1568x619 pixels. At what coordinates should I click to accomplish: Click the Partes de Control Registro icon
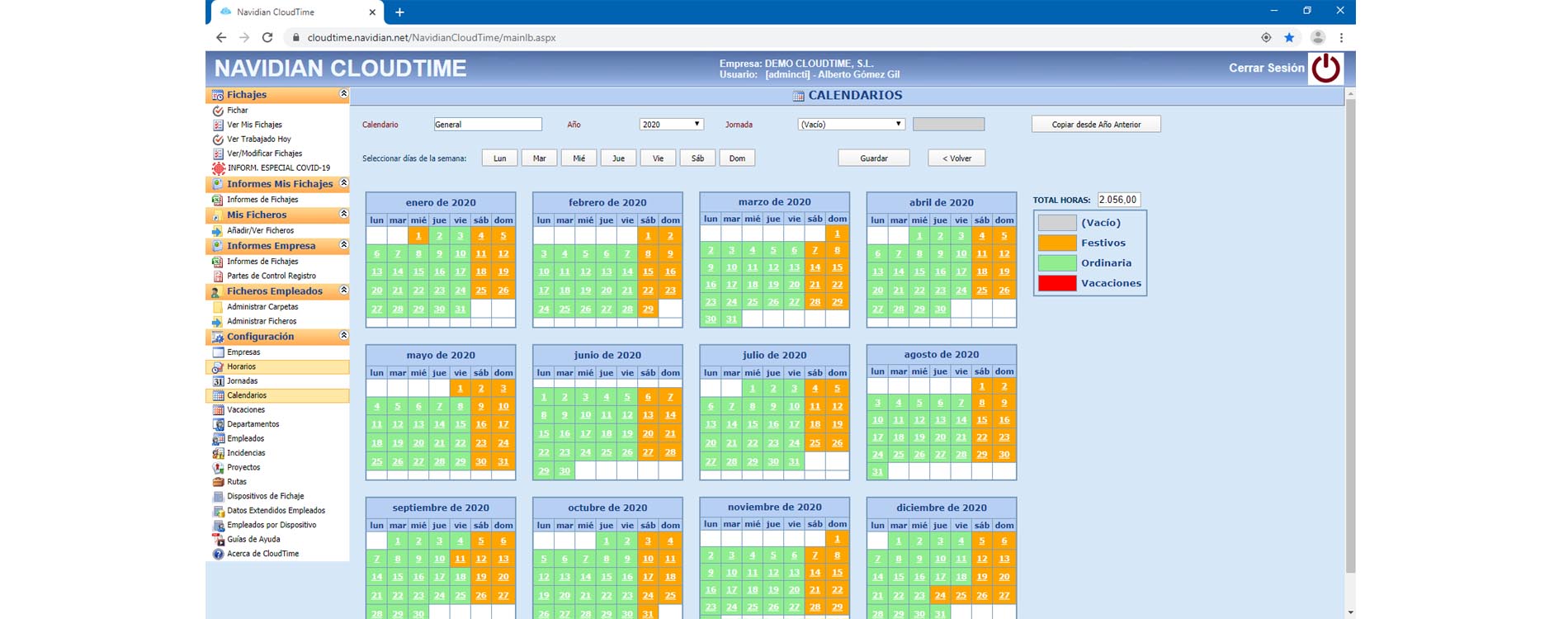coord(218,276)
